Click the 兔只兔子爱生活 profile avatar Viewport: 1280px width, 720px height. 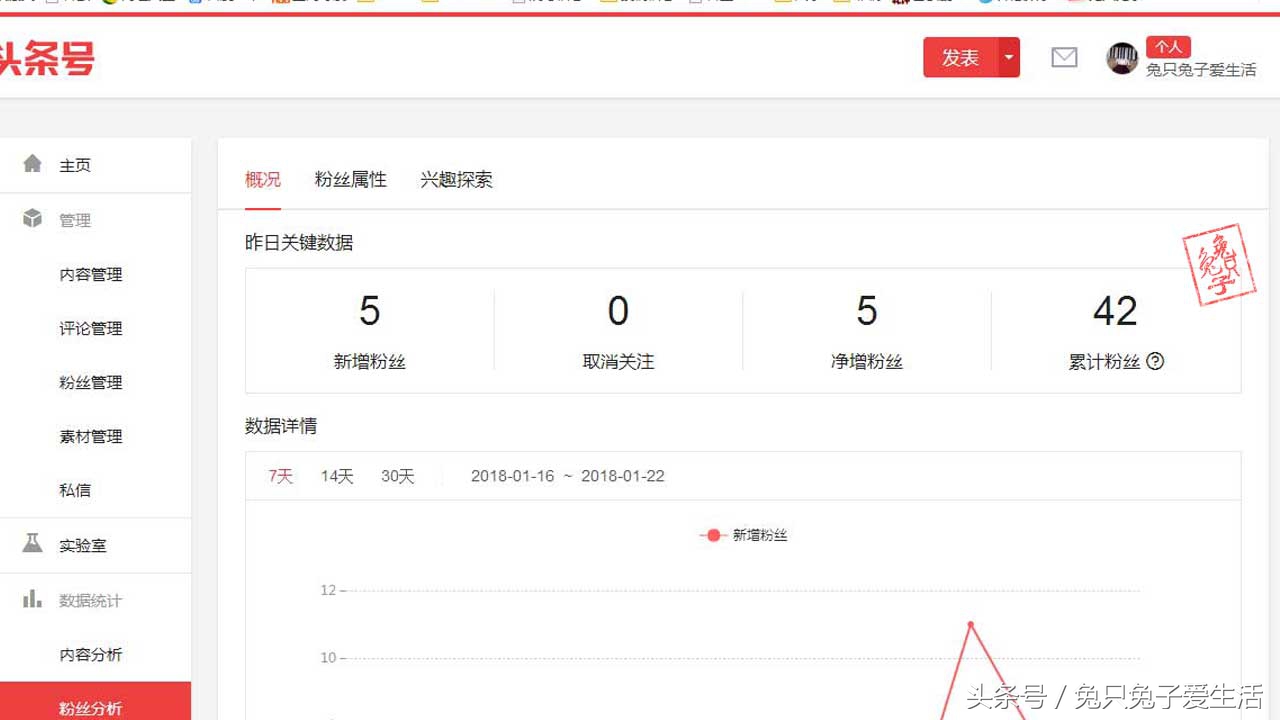(x=1122, y=58)
